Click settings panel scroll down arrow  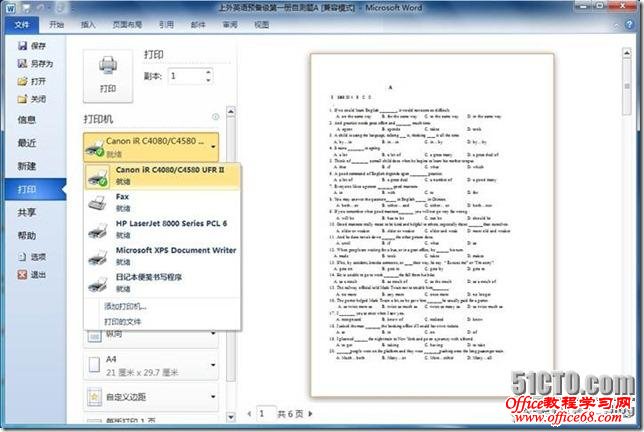click(231, 417)
